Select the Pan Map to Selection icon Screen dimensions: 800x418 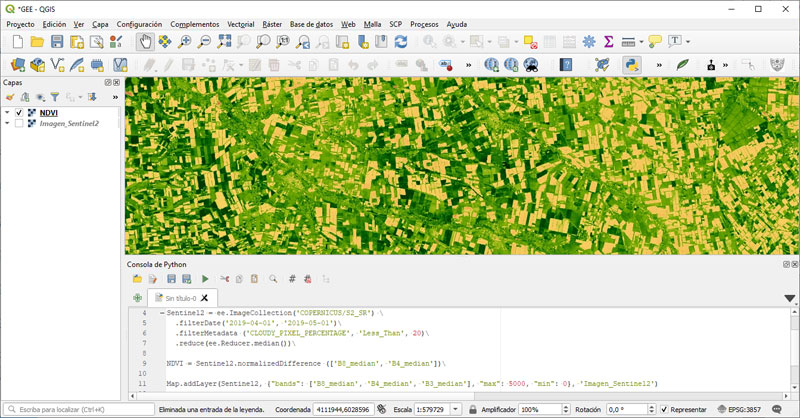(x=165, y=42)
